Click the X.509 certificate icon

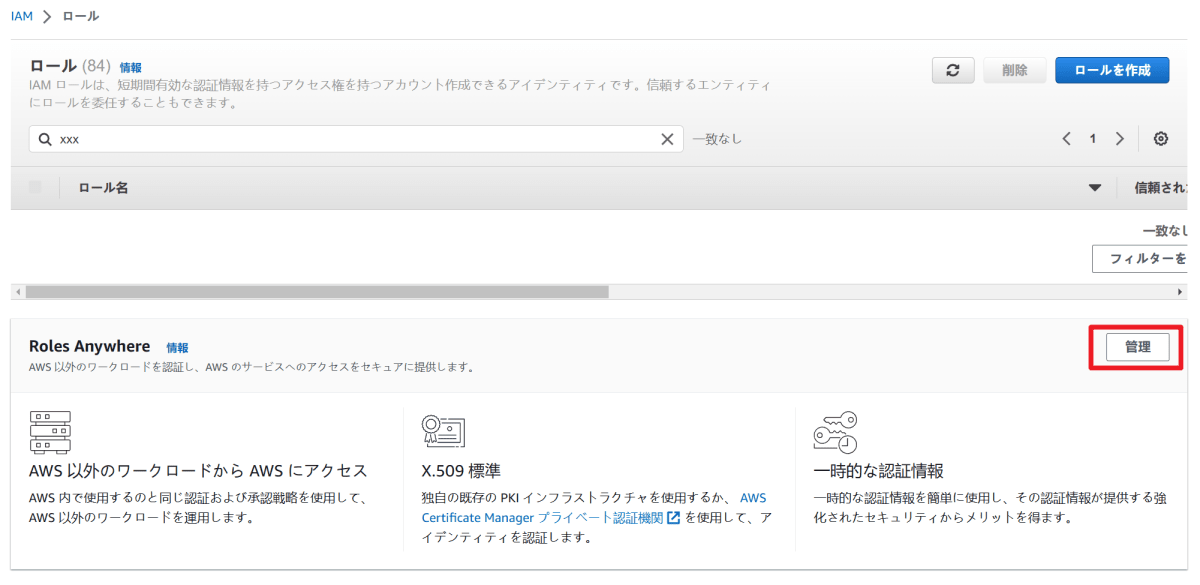pyautogui.click(x=443, y=431)
